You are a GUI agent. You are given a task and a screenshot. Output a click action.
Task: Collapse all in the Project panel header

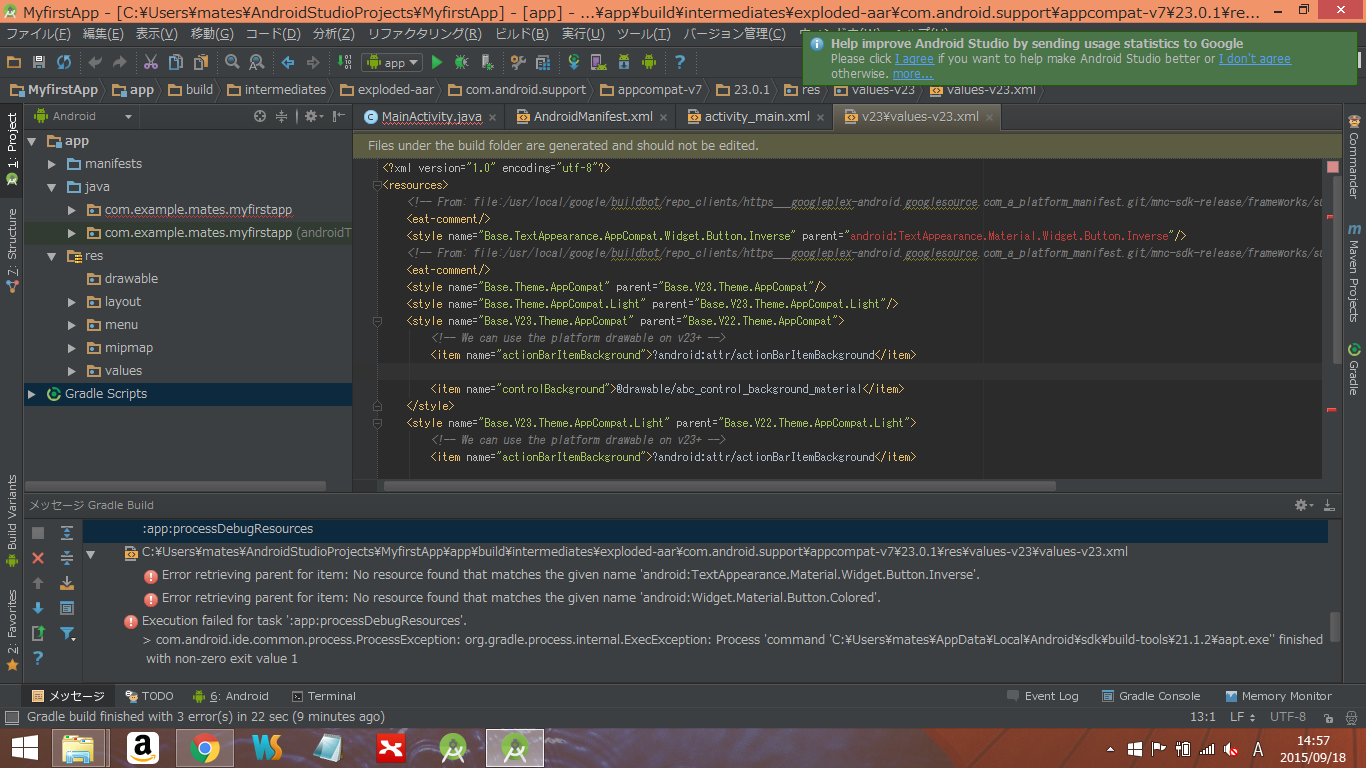282,116
